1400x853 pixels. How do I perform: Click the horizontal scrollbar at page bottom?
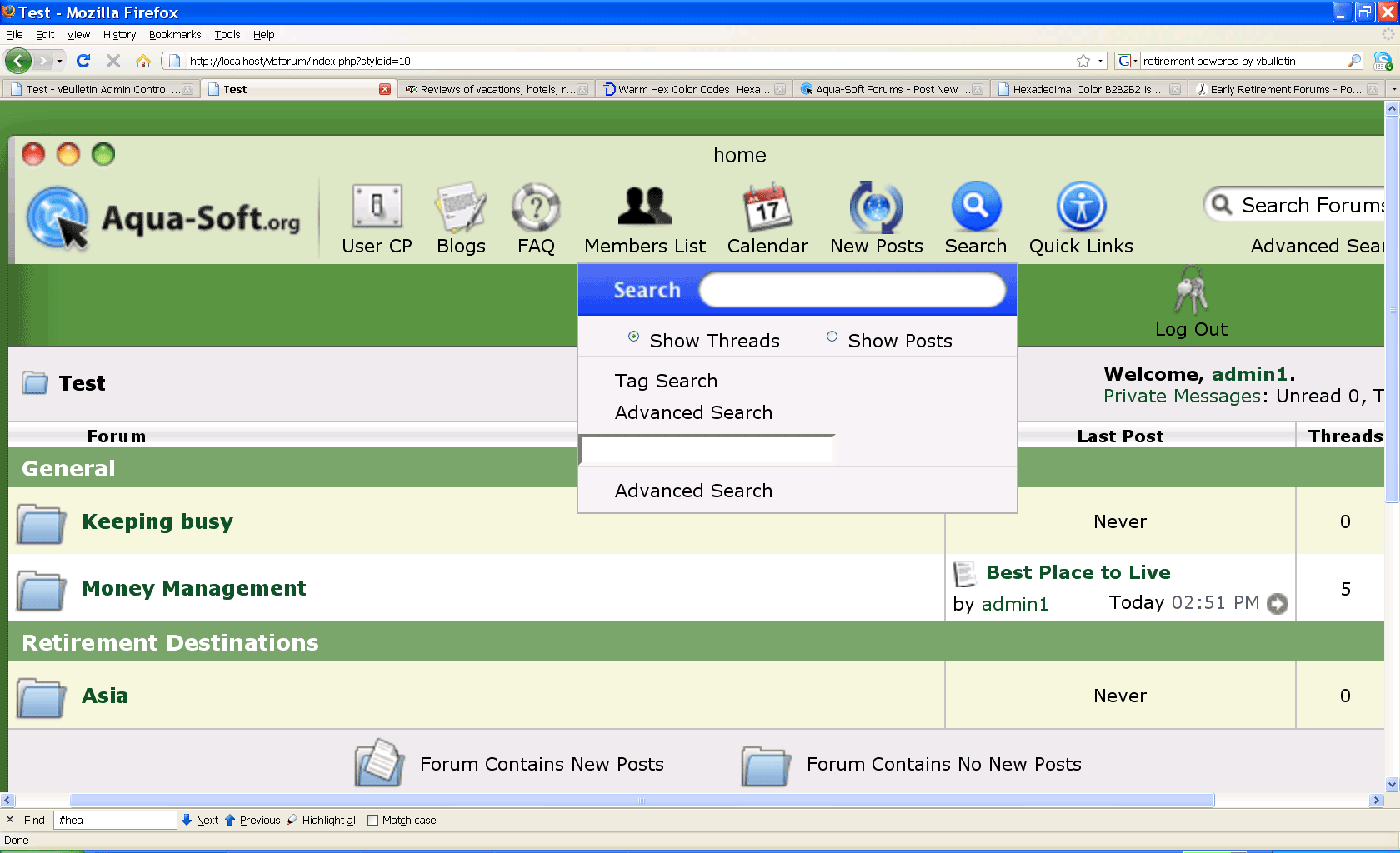(x=642, y=801)
